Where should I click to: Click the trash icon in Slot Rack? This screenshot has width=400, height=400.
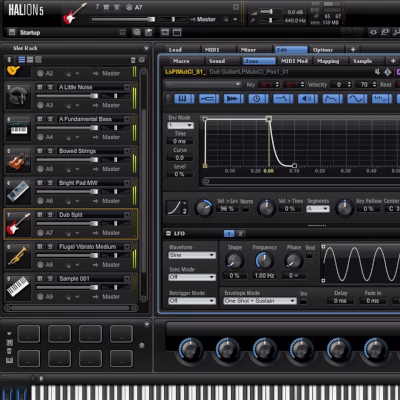133,60
